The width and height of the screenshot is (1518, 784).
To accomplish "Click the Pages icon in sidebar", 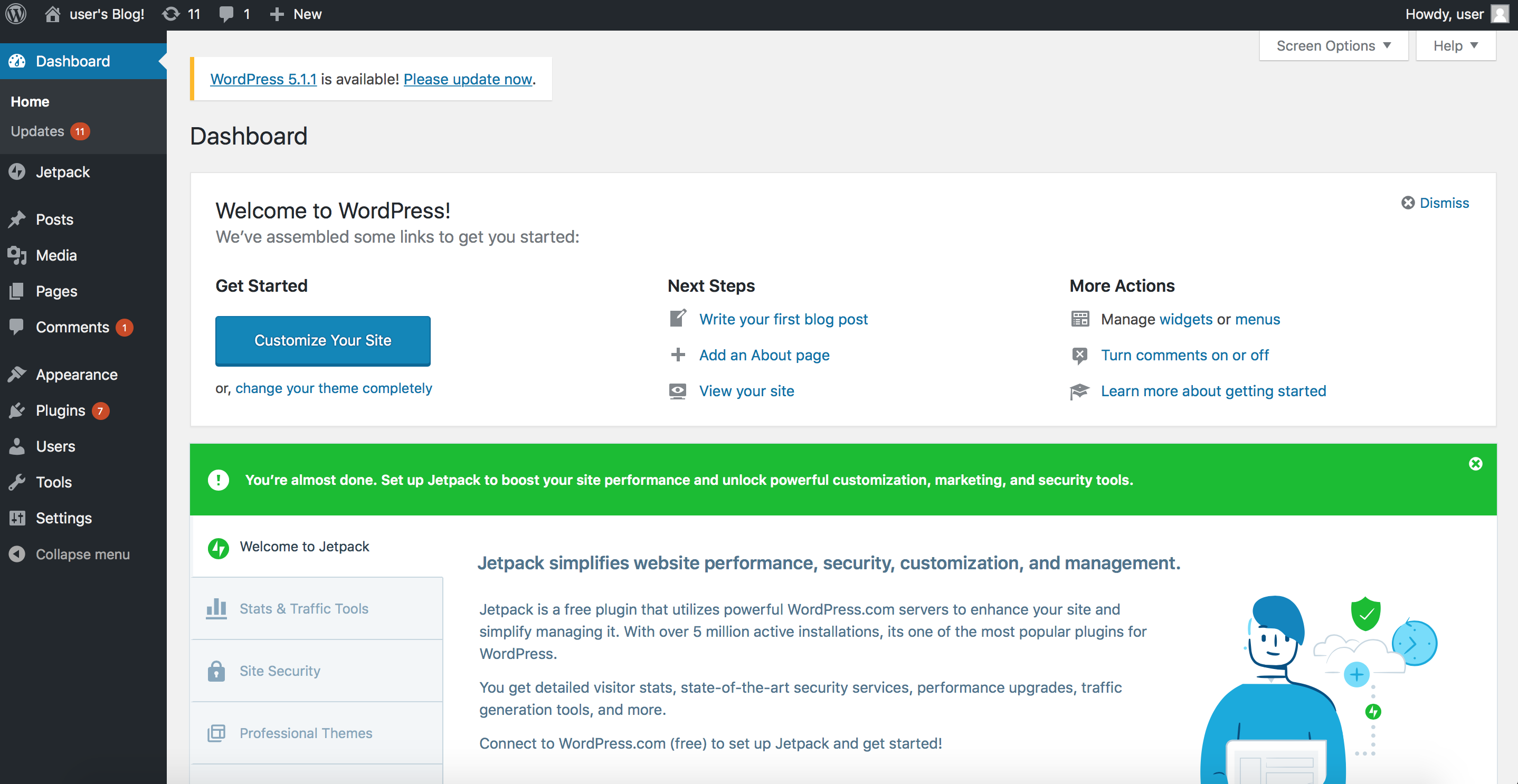I will [17, 291].
